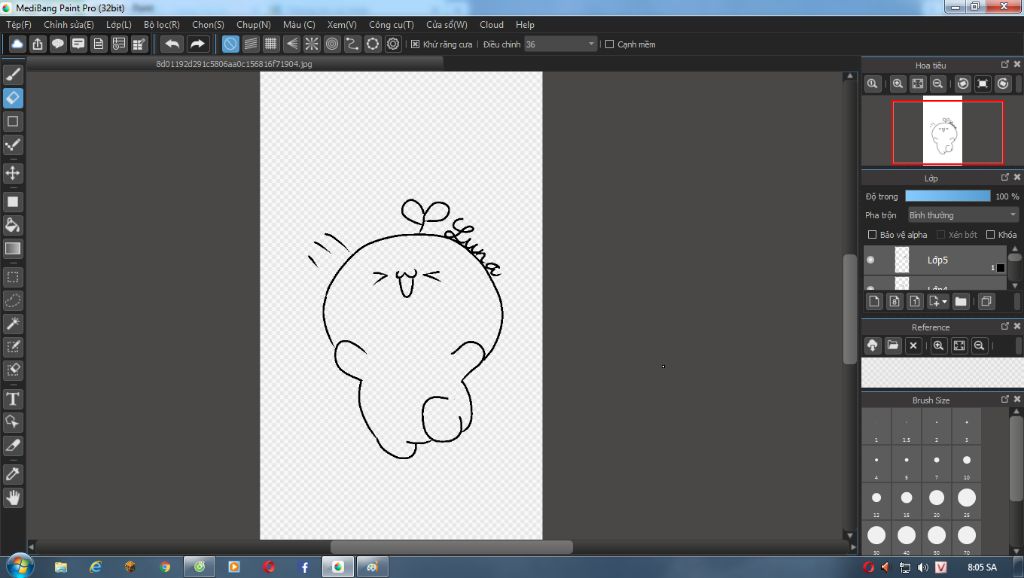Turn snap off with the Snap Off icon

(x=231, y=44)
